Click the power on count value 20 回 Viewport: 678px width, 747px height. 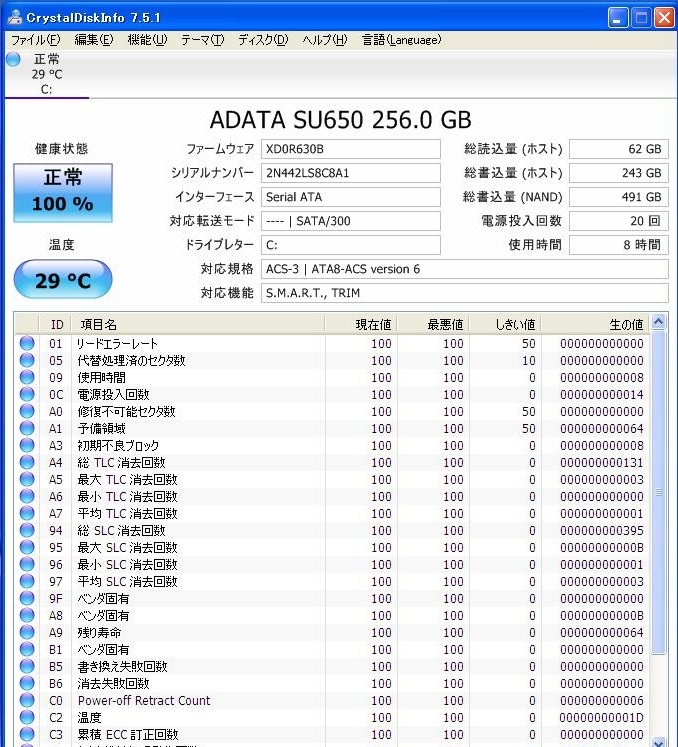point(619,221)
